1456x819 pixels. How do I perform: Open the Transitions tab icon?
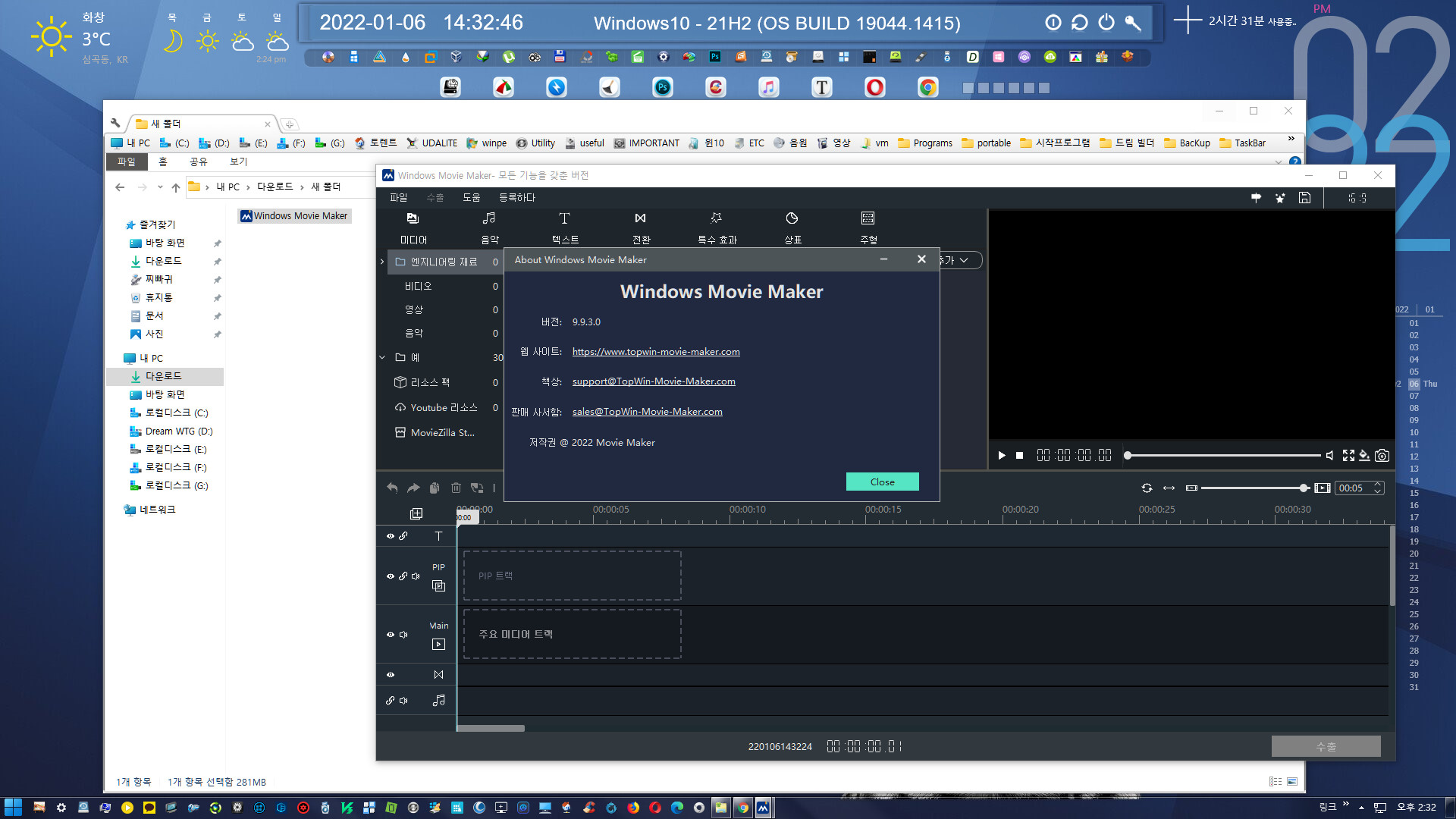click(641, 218)
